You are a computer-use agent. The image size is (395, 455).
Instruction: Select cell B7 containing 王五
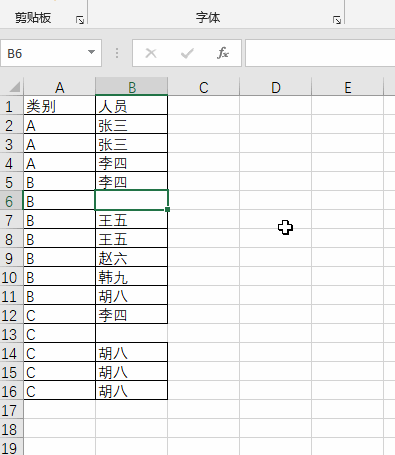pyautogui.click(x=132, y=220)
